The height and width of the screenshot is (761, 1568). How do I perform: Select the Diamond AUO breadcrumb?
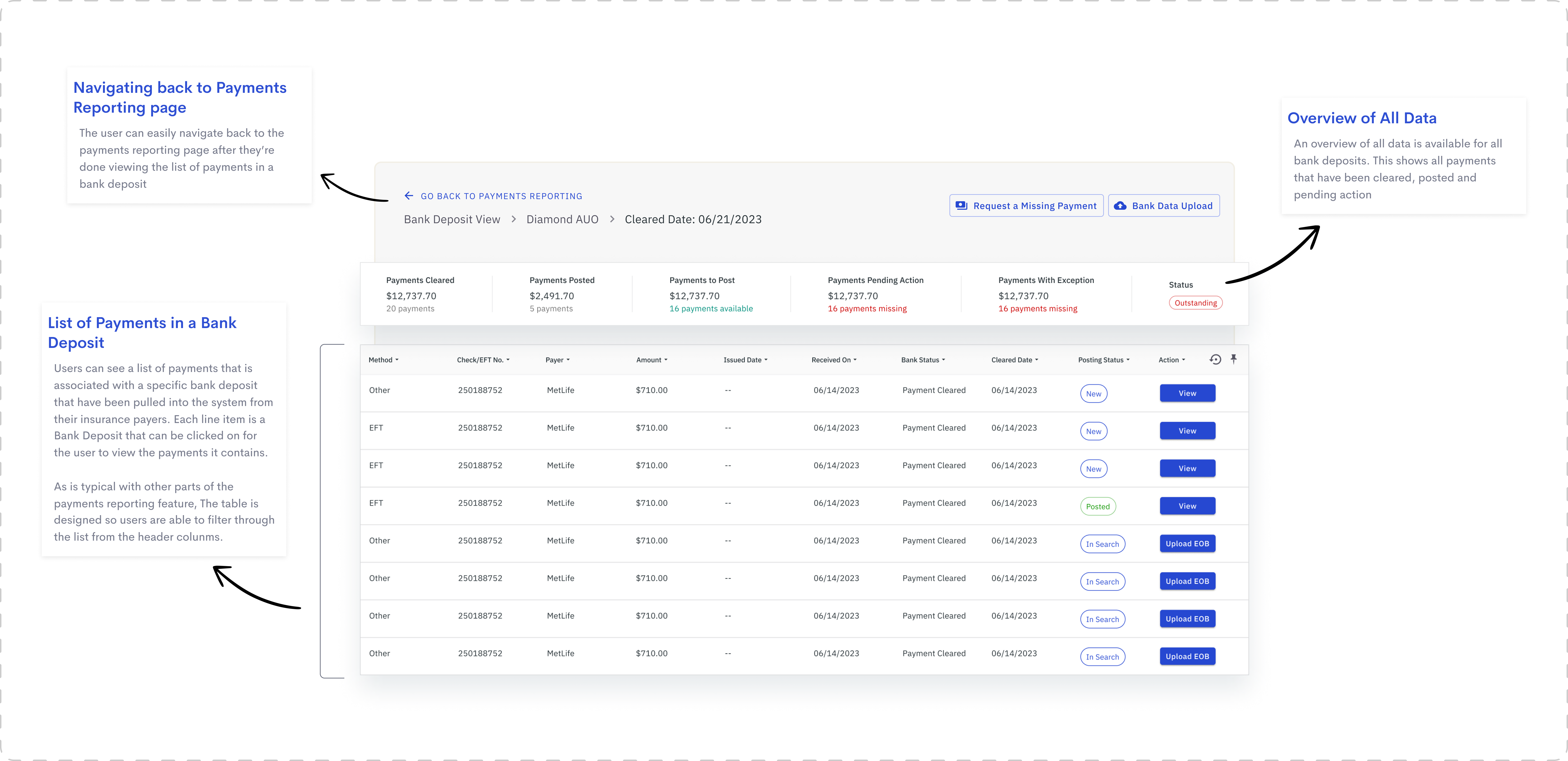point(562,219)
